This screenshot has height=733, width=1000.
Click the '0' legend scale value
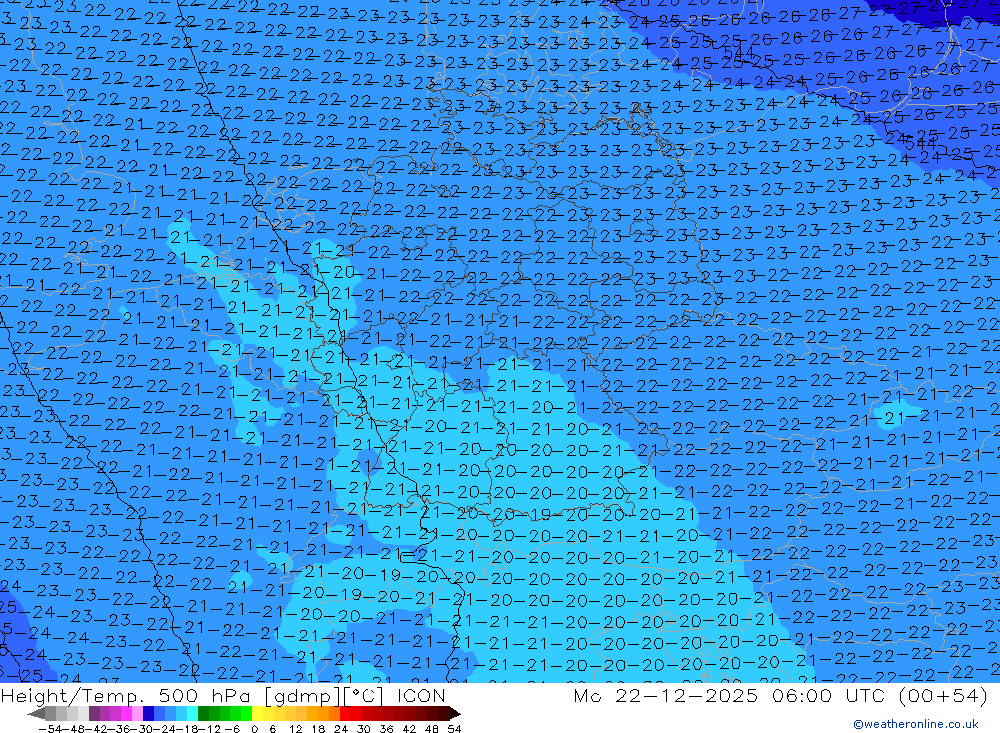click(254, 729)
